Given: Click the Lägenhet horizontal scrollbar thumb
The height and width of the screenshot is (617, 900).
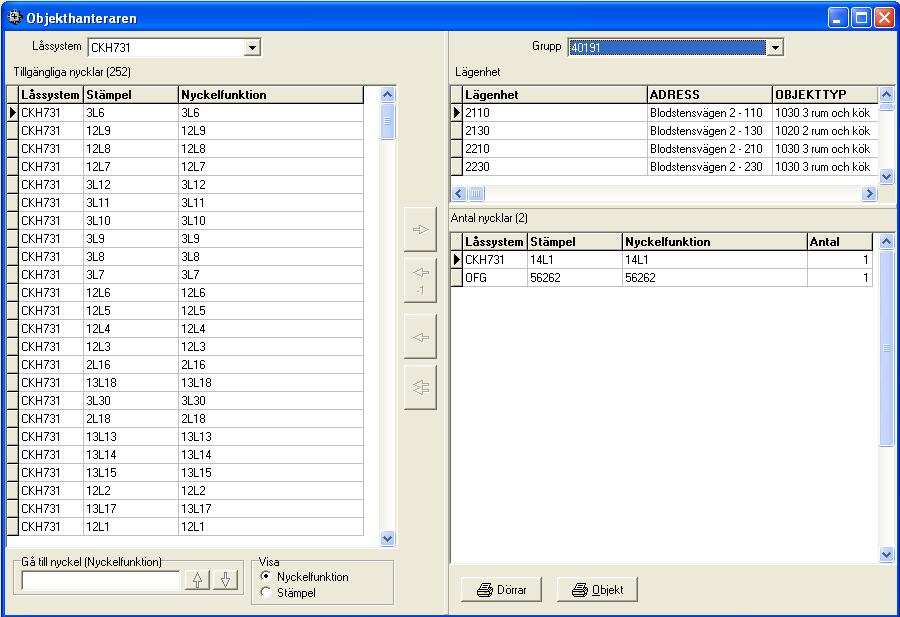Looking at the screenshot, I should tap(476, 193).
